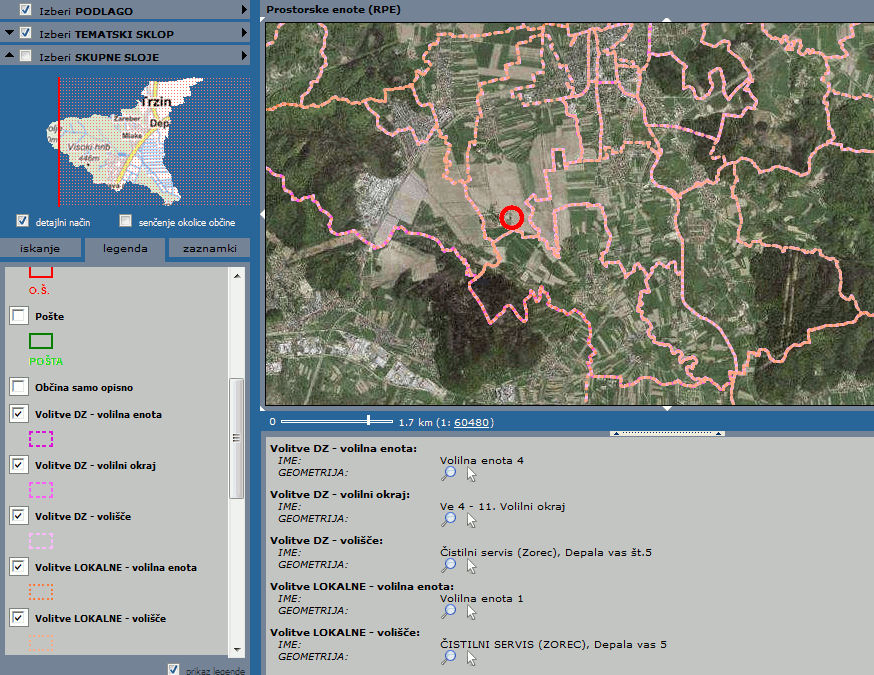Click pointer icon for Volilni okraj geometry

(471, 520)
